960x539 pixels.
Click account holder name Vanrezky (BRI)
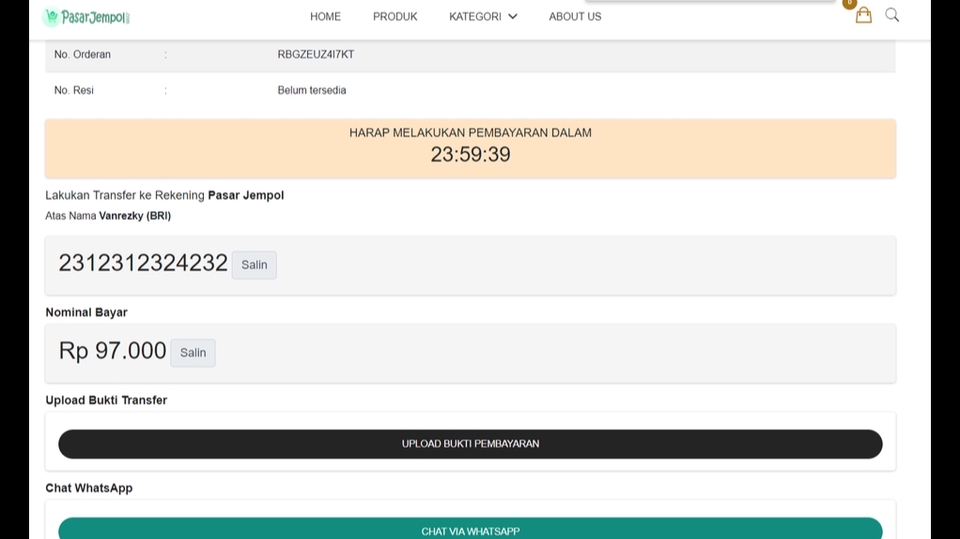pos(135,216)
